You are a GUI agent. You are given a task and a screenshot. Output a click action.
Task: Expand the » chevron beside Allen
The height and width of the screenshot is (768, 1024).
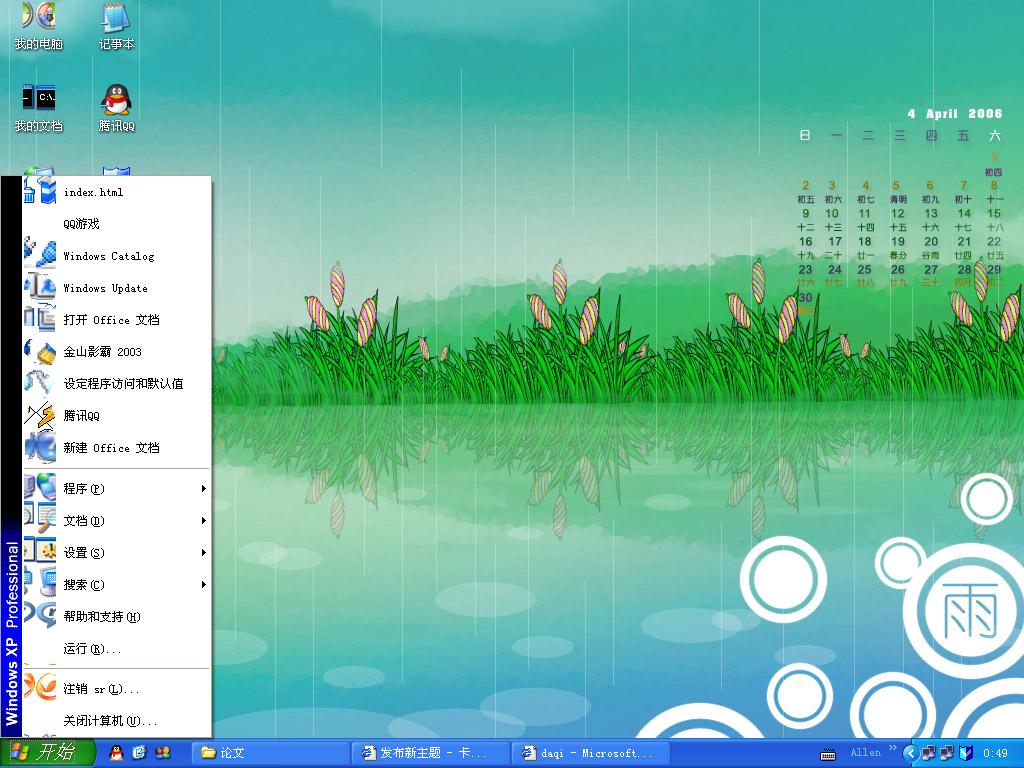click(893, 748)
